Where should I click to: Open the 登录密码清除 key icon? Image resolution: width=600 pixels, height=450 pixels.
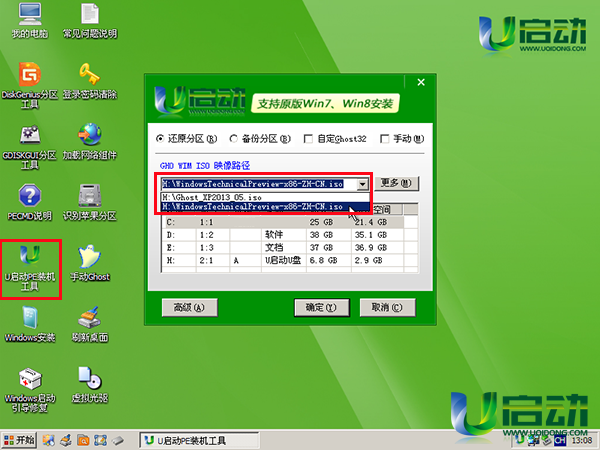click(90, 81)
